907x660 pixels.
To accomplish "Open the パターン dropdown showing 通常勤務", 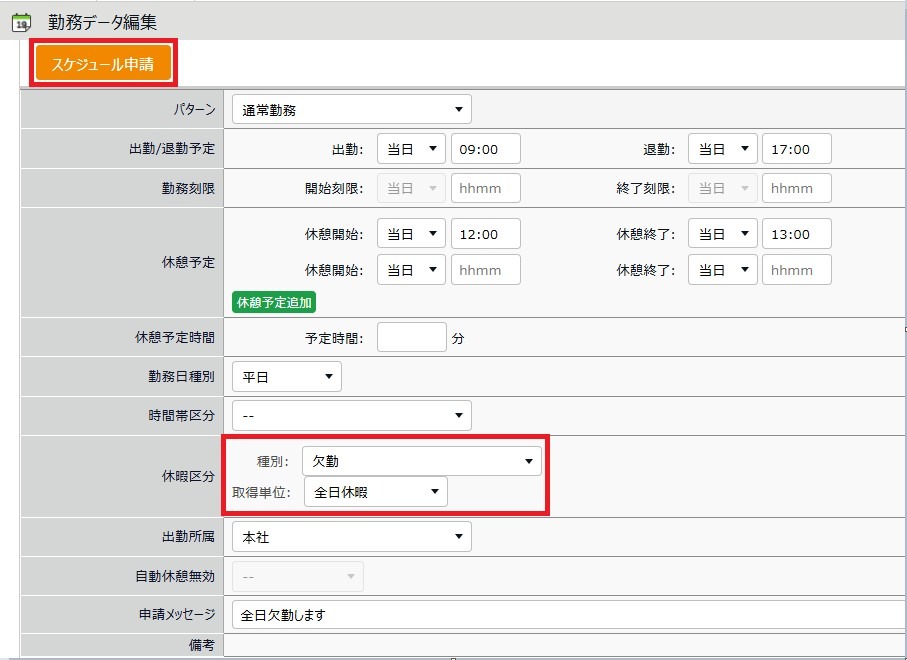I will pyautogui.click(x=351, y=110).
